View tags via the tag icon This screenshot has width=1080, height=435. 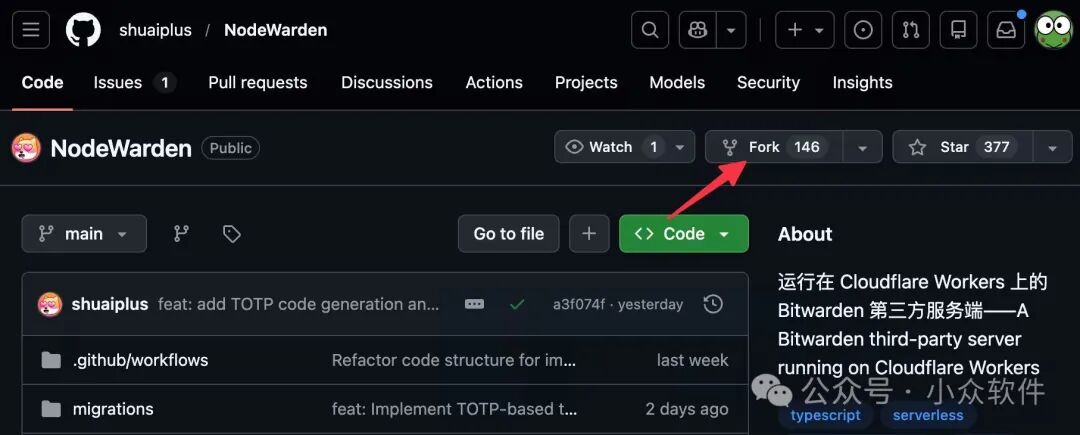coord(231,234)
